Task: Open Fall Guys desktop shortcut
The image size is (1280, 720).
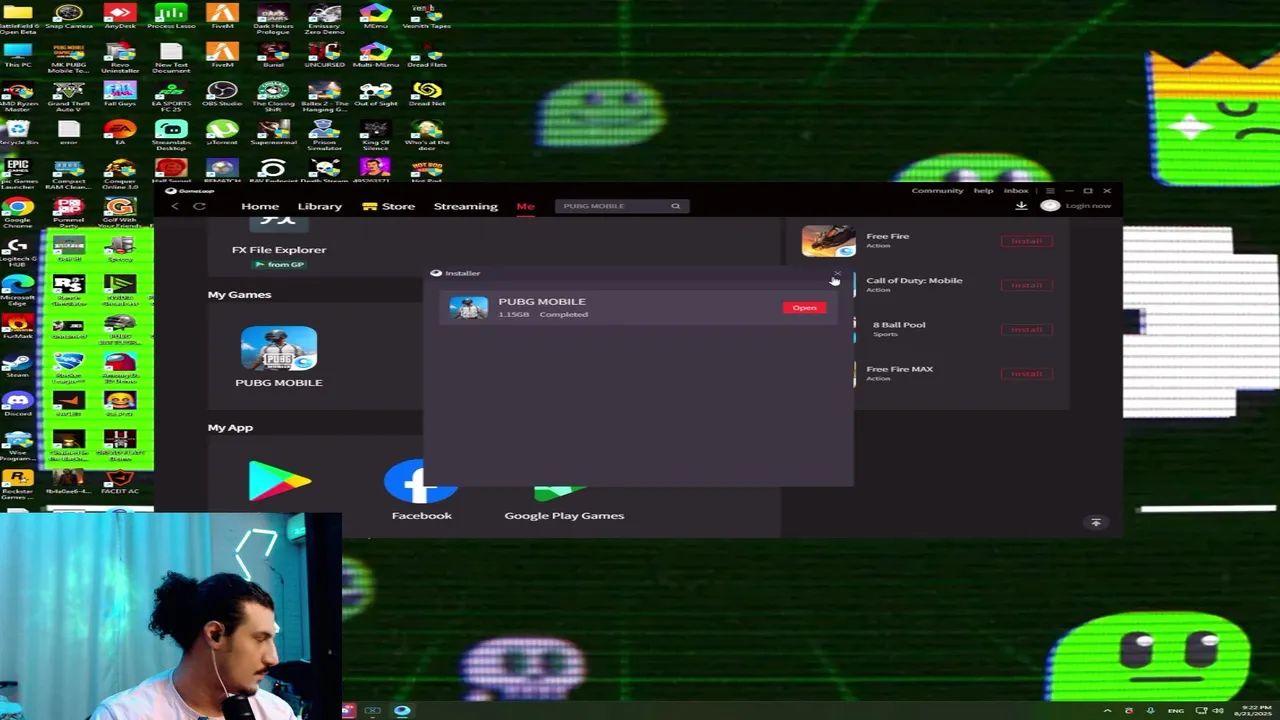Action: coord(120,95)
